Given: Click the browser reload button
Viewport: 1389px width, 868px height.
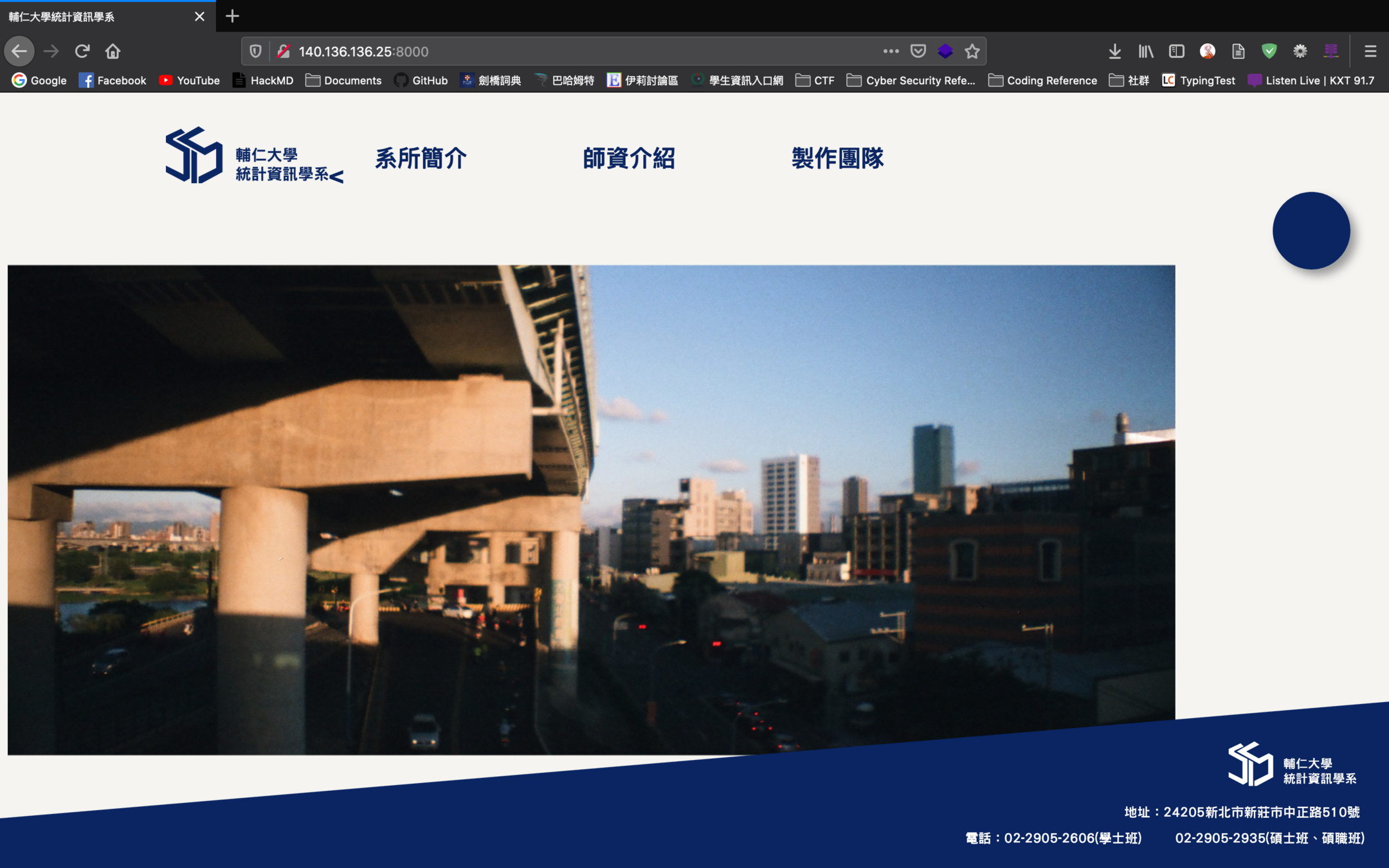Looking at the screenshot, I should point(82,51).
